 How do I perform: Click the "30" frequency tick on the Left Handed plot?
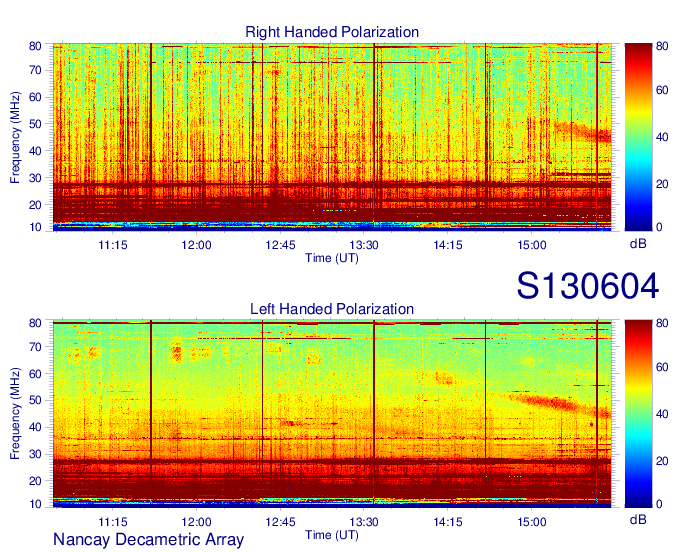click(35, 454)
